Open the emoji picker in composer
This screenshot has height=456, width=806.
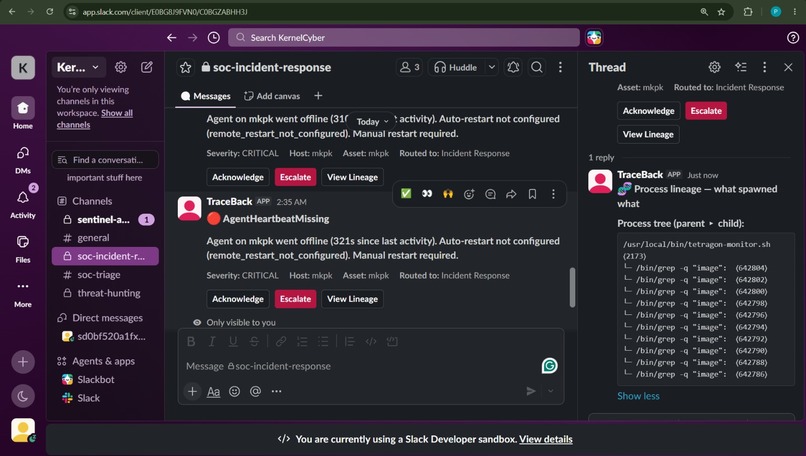point(234,392)
